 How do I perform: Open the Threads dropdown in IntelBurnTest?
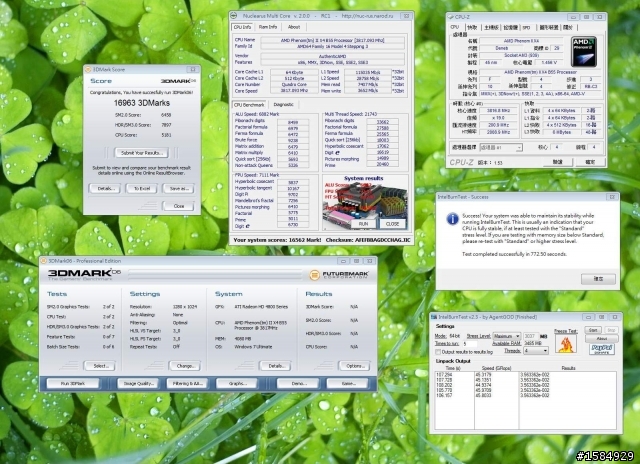click(x=536, y=351)
